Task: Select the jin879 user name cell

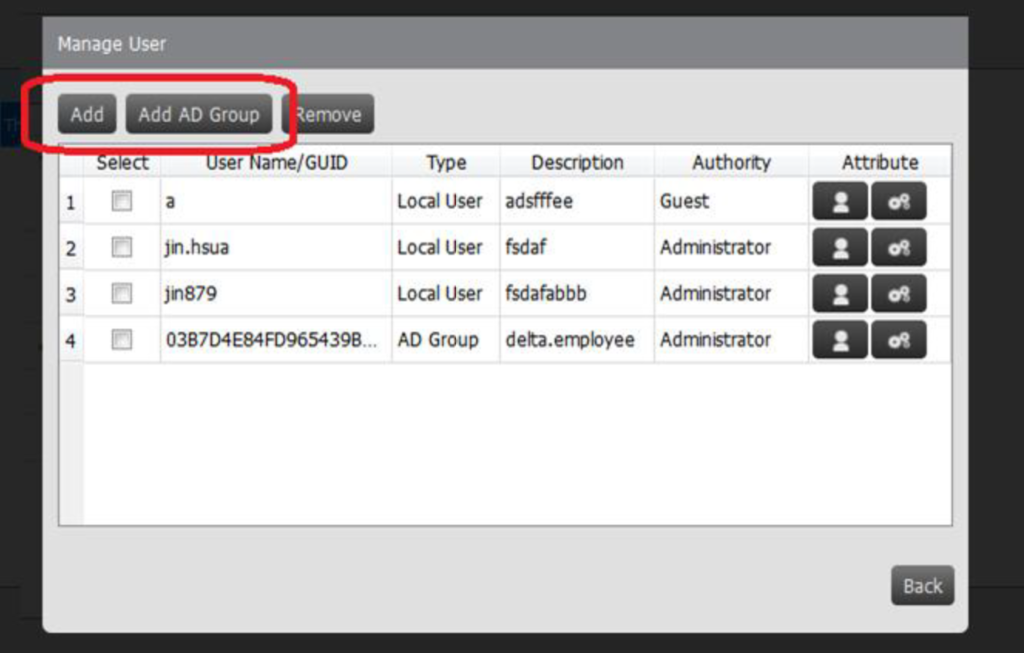Action: pos(276,293)
